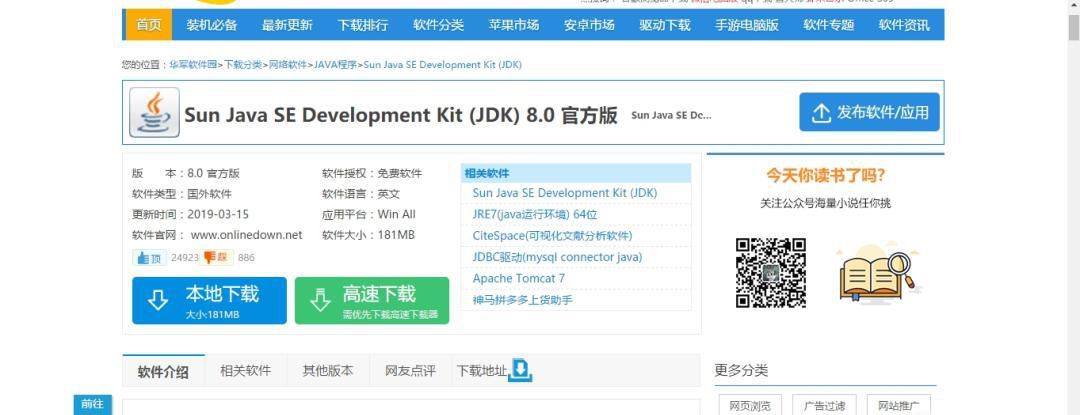This screenshot has width=1080, height=415.
Task: Switch to the 其他版本 tab
Action: [x=328, y=370]
